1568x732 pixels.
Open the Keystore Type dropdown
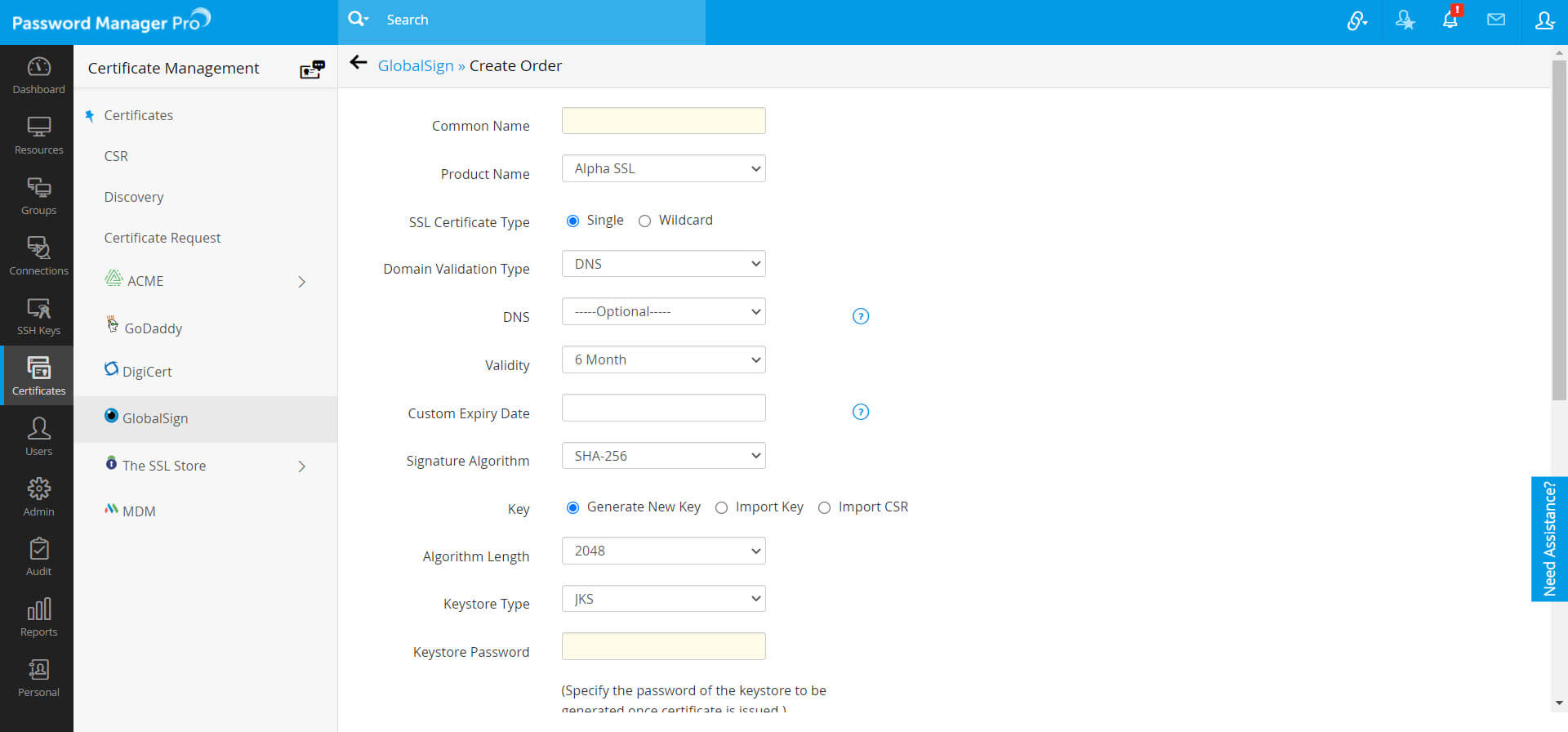click(x=663, y=599)
